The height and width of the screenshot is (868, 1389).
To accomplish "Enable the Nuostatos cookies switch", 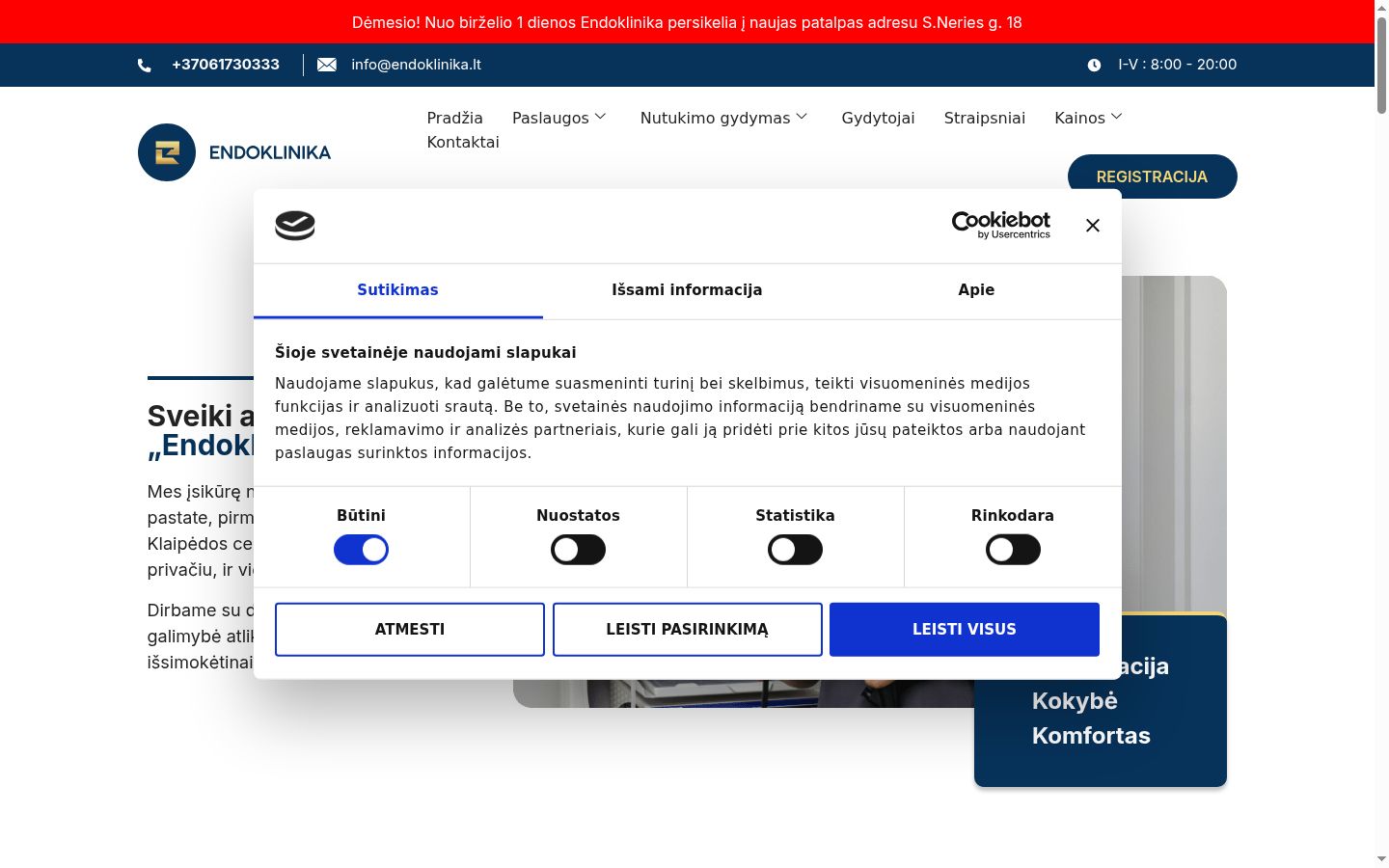I will (578, 550).
